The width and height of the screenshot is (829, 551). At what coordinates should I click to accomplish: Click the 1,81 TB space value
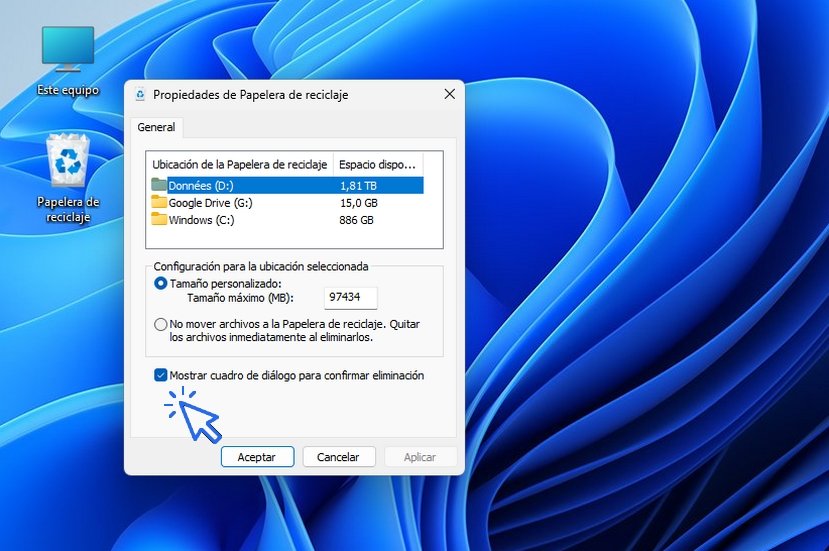(358, 186)
